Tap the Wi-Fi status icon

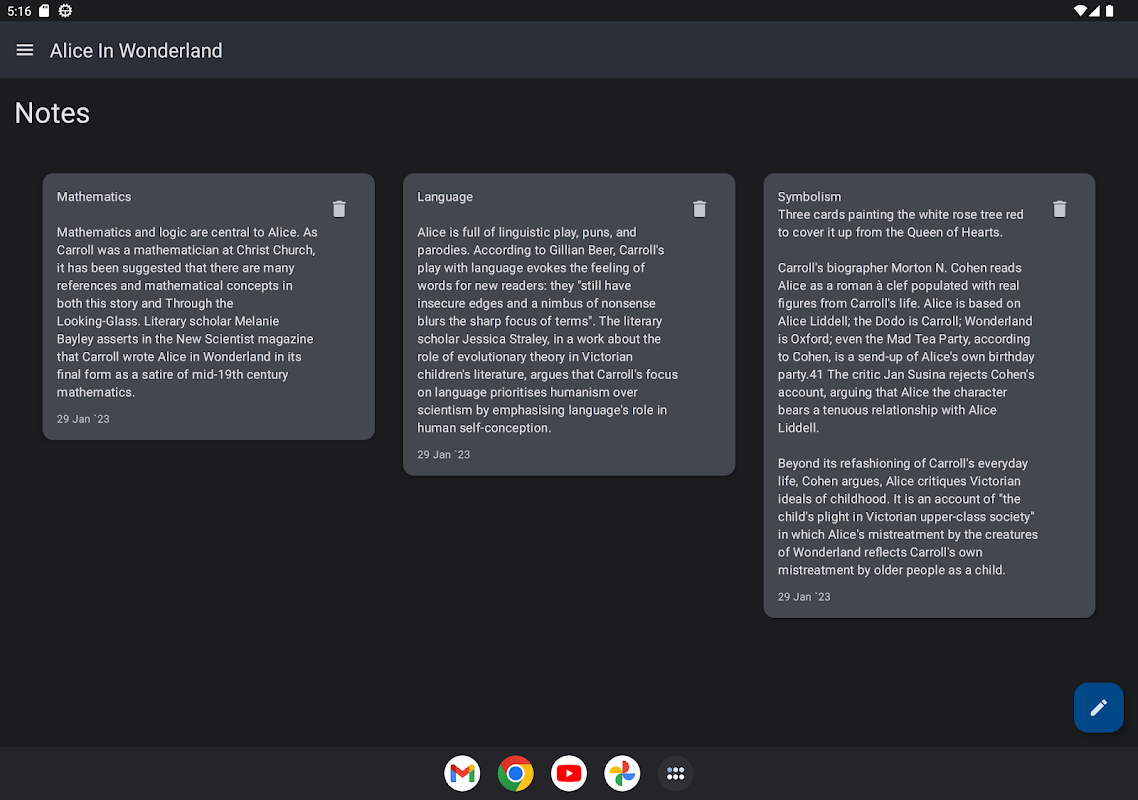coord(1080,11)
